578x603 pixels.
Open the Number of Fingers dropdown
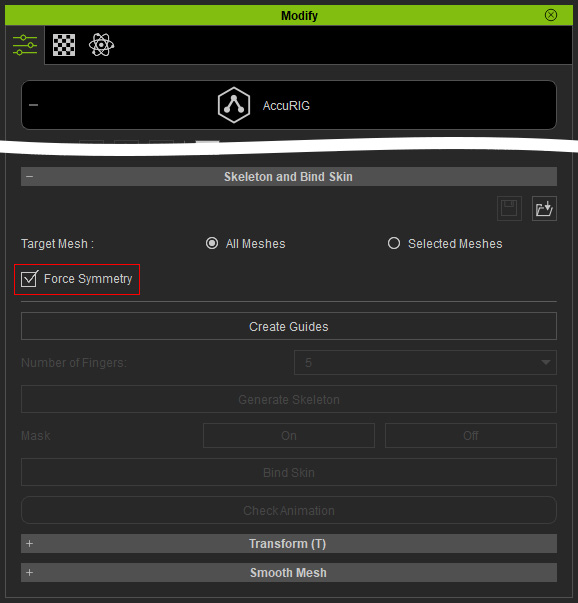pyautogui.click(x=425, y=362)
